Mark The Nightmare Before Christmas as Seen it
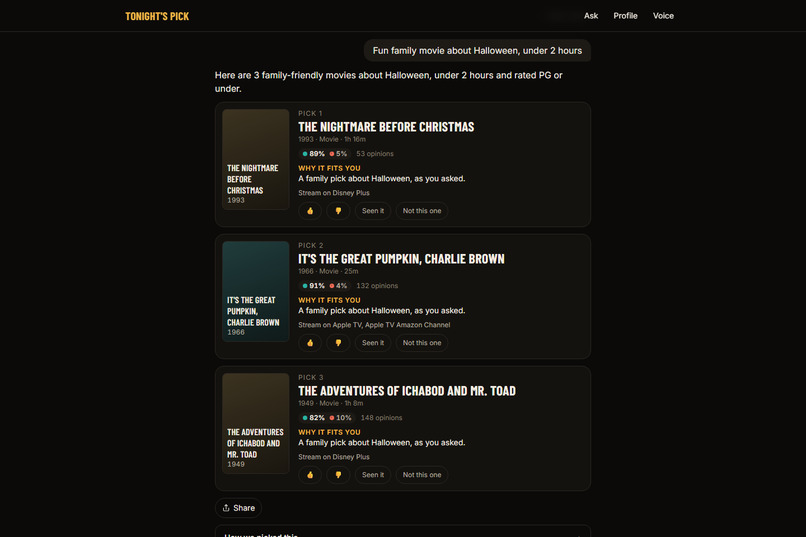 373,211
